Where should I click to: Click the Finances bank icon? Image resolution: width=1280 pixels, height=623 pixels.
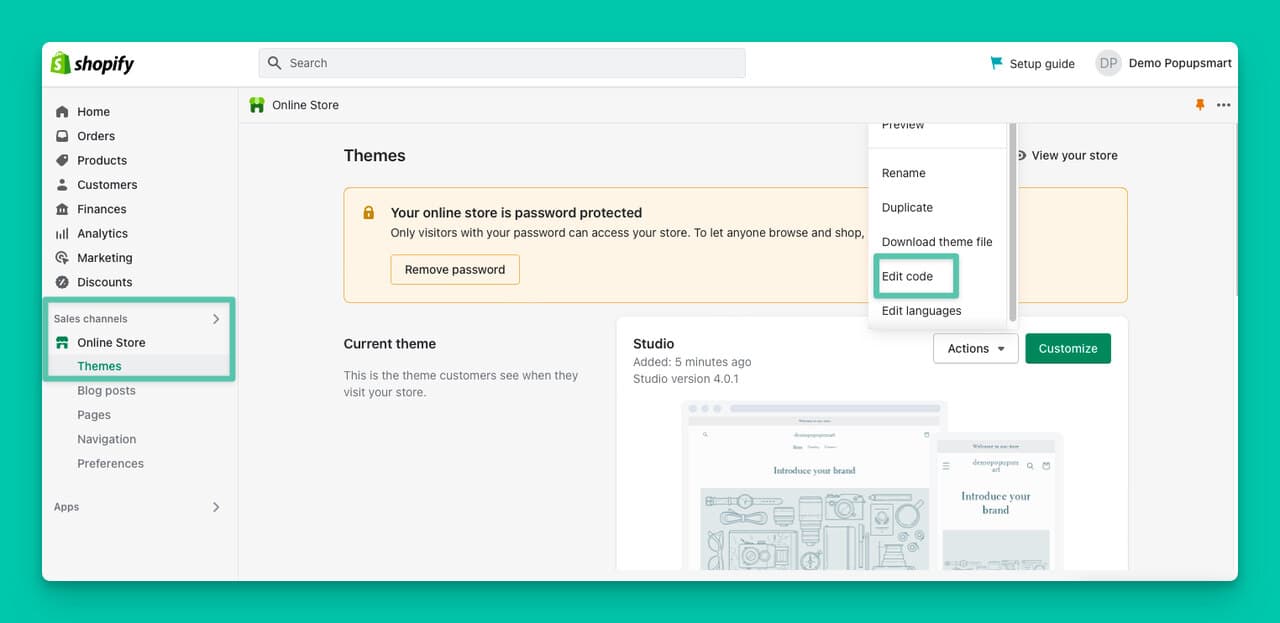(62, 209)
